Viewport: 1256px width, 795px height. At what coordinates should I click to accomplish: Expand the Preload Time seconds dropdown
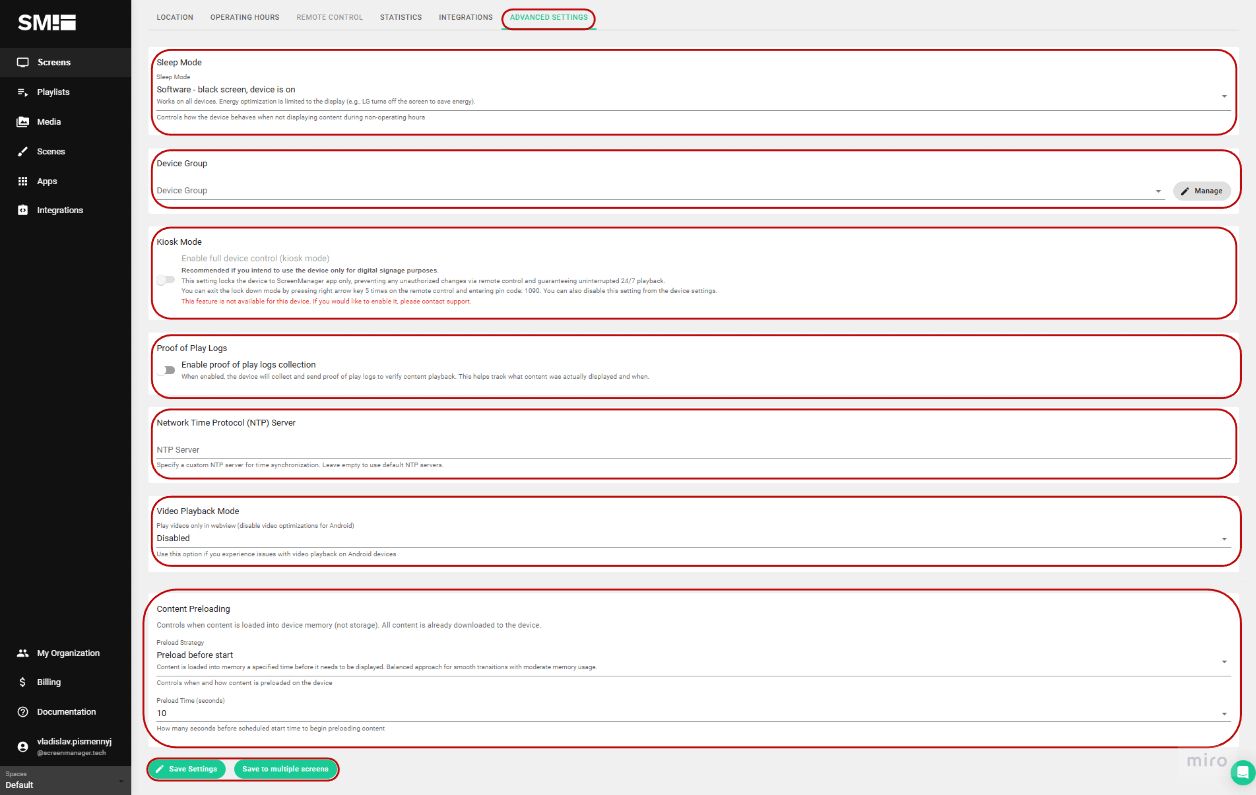point(693,713)
